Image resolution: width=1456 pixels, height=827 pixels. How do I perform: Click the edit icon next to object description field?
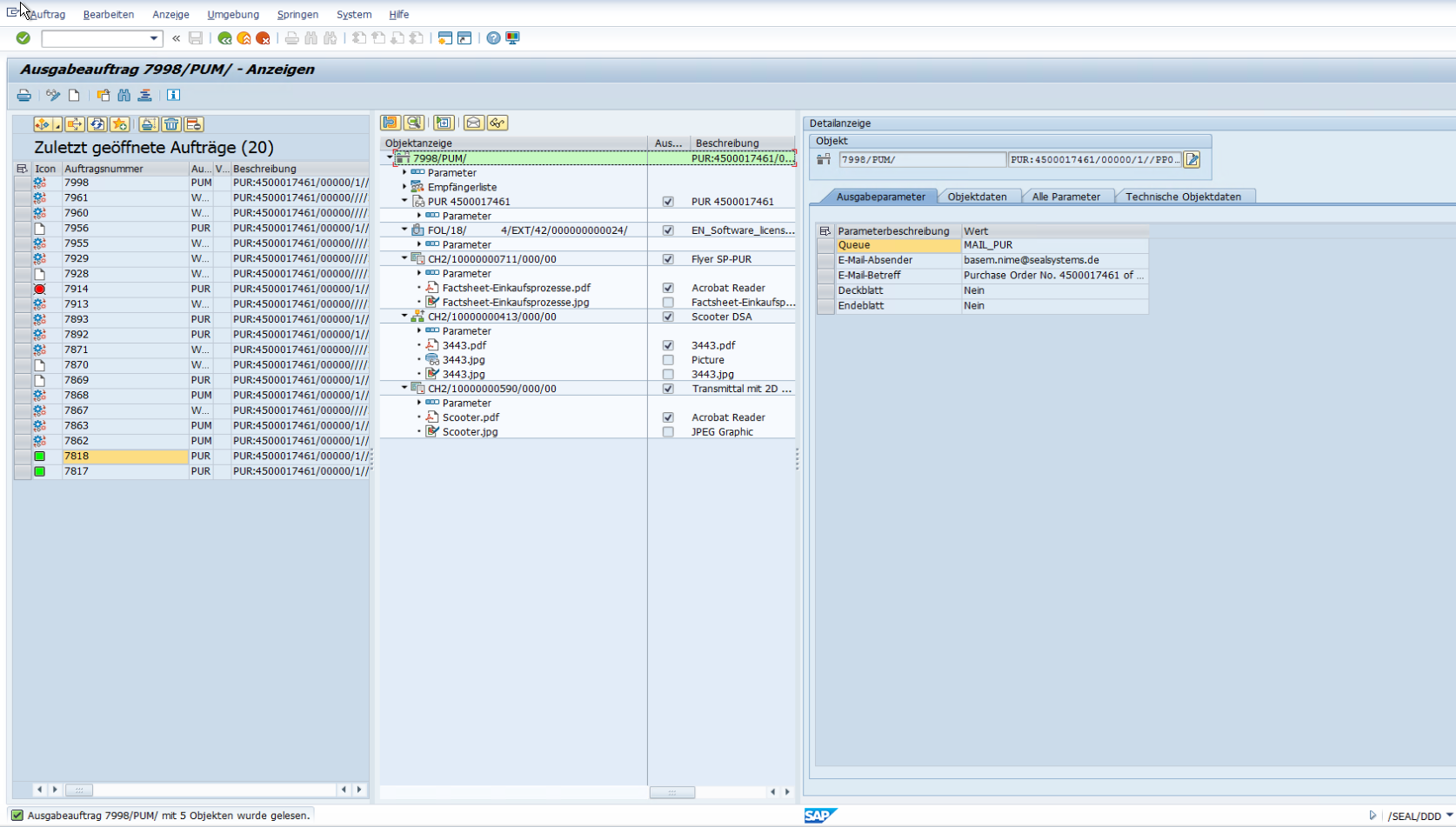pos(1192,159)
